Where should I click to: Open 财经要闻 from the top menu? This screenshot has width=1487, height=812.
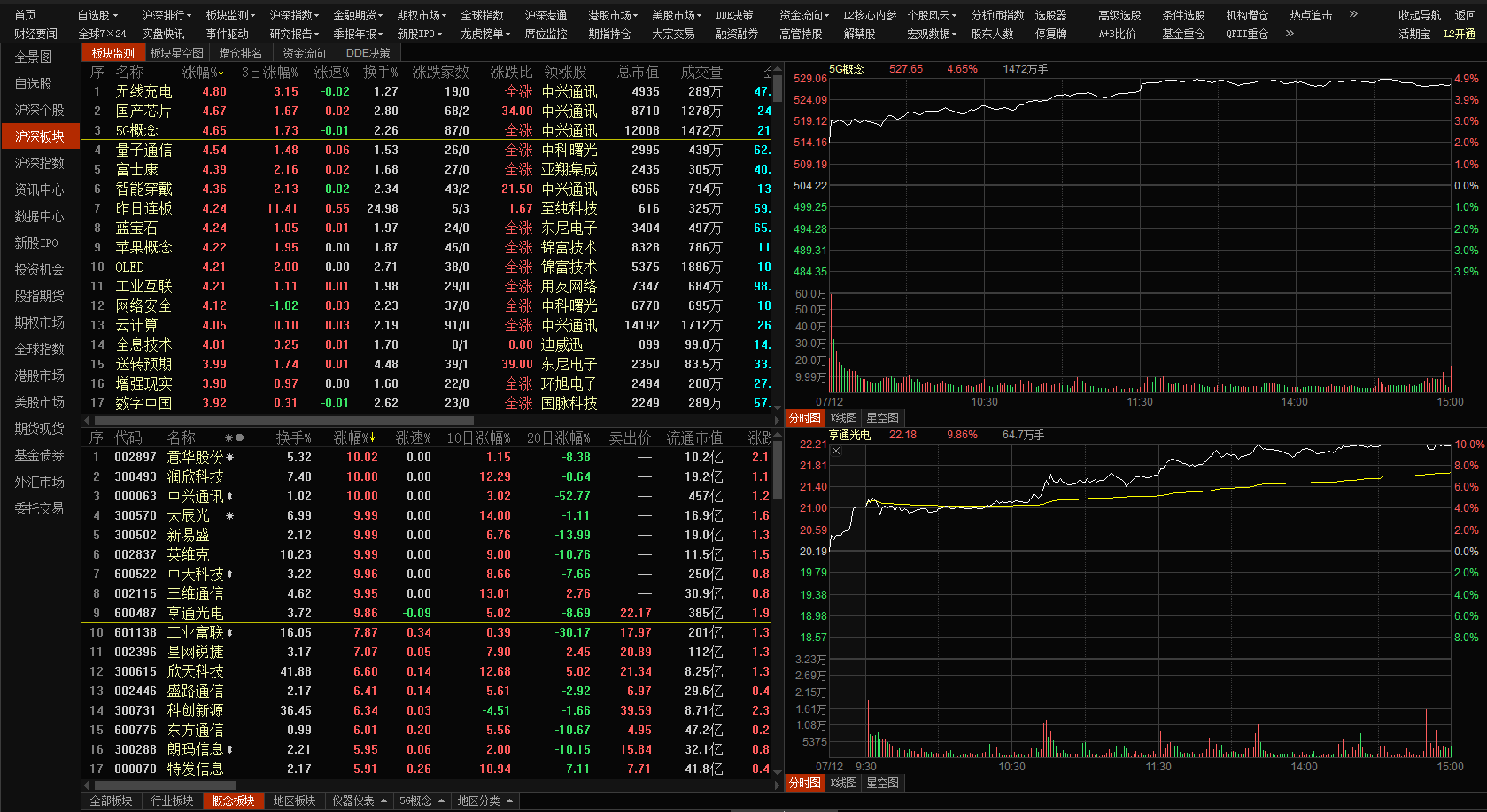coord(36,34)
